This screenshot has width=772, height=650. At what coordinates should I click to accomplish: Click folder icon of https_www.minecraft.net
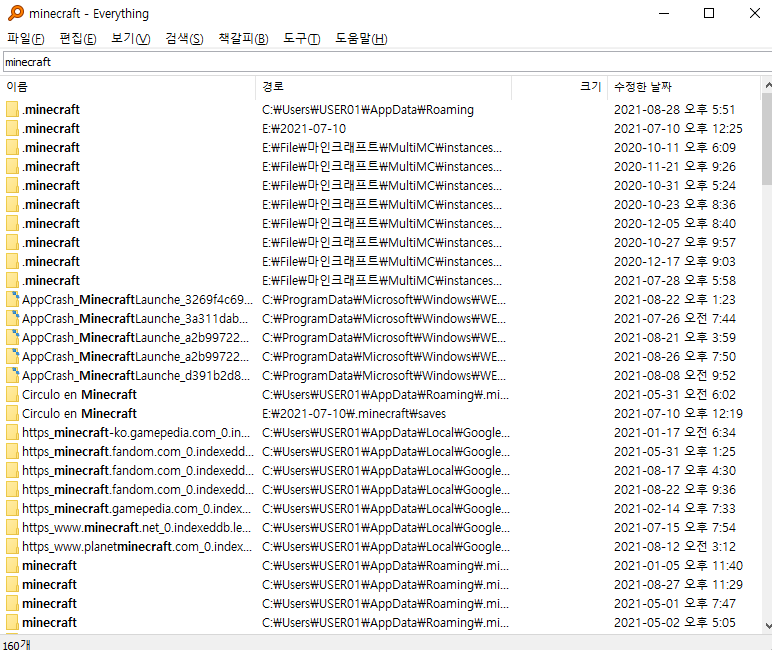point(12,527)
